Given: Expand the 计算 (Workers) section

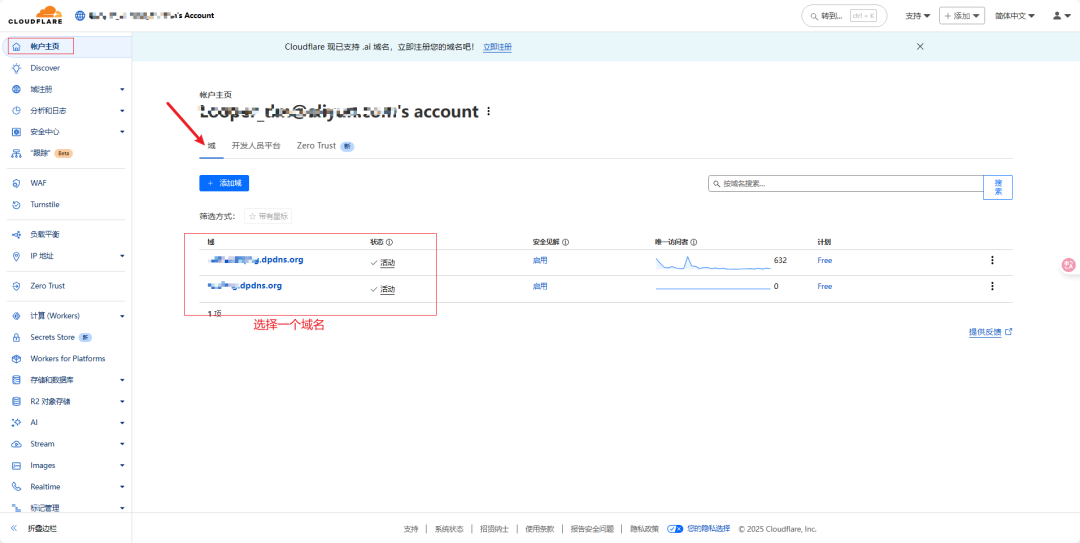Looking at the screenshot, I should coord(122,316).
